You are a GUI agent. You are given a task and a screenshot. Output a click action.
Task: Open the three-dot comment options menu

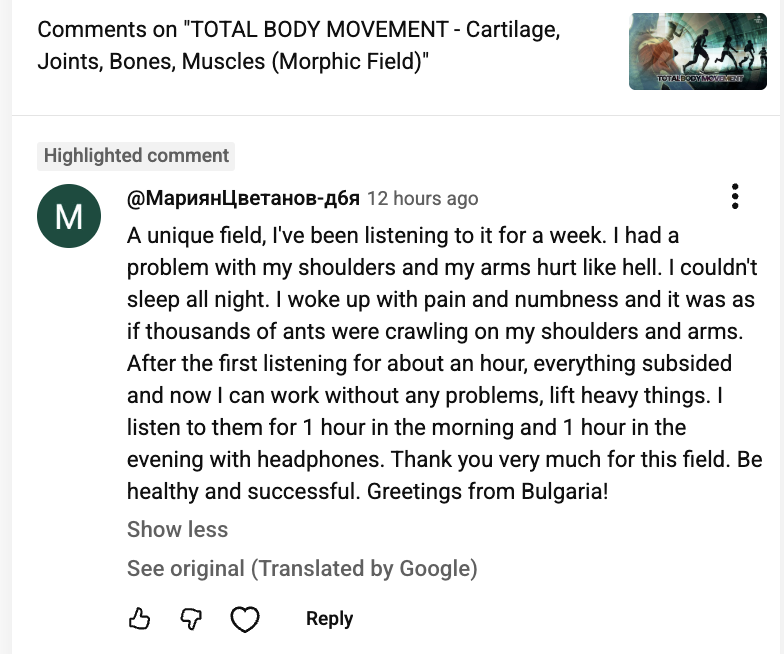(735, 196)
